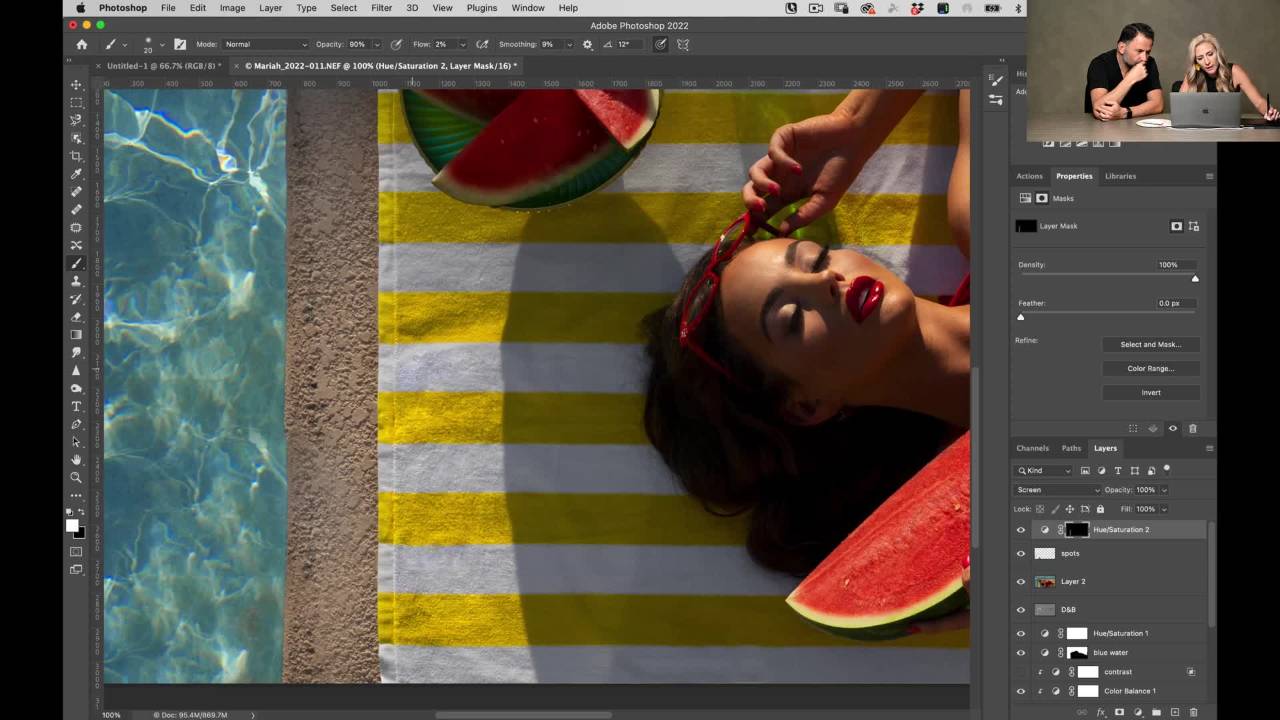
Task: Hide the spots layer
Action: 1021,553
